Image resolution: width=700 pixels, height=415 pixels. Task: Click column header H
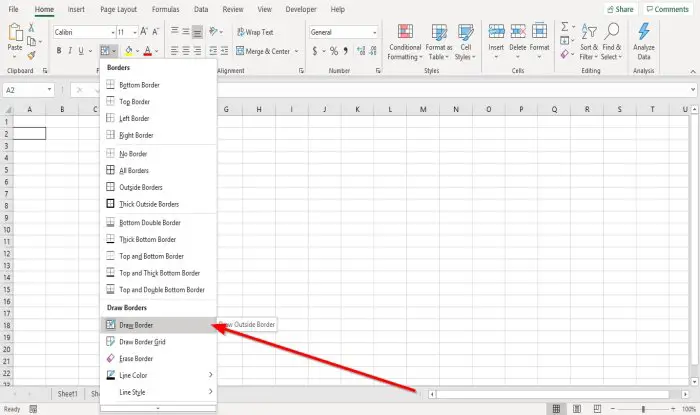tap(259, 109)
